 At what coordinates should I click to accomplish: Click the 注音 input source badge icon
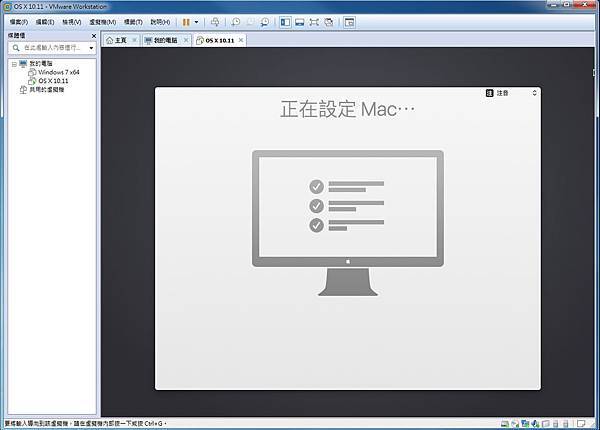click(x=489, y=93)
